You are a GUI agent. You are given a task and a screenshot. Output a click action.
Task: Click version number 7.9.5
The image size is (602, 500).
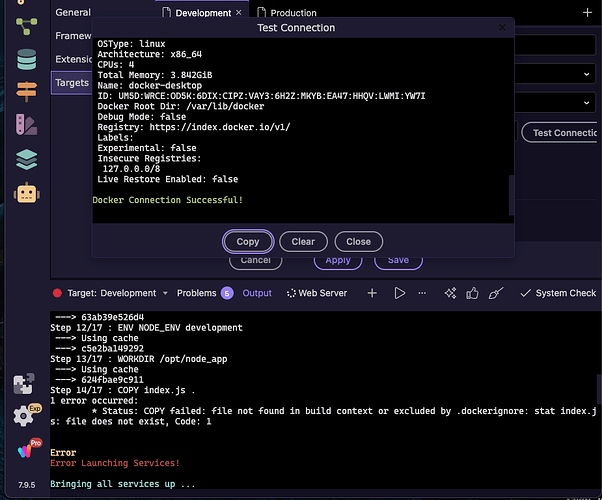pos(26,485)
